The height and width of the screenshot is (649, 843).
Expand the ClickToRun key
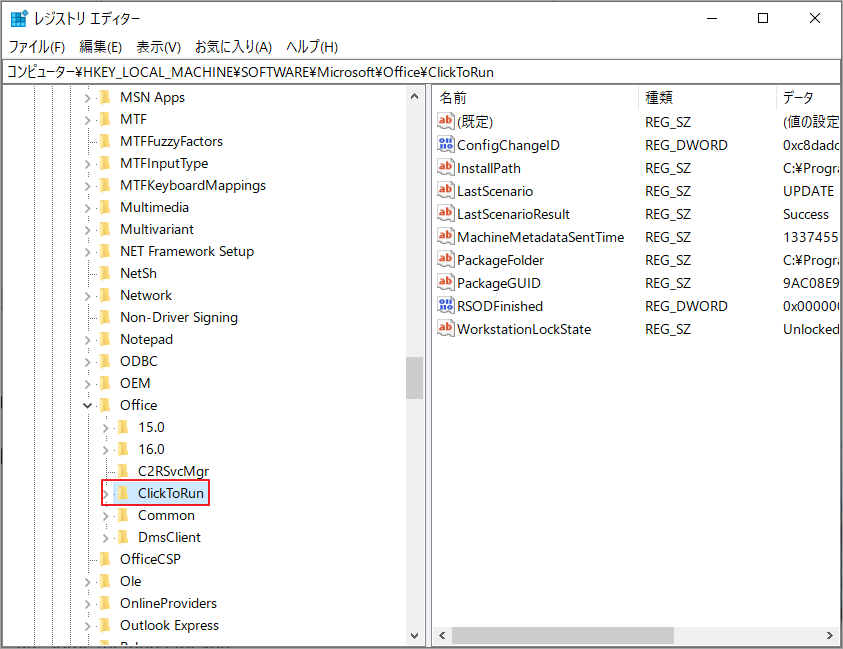pyautogui.click(x=105, y=494)
